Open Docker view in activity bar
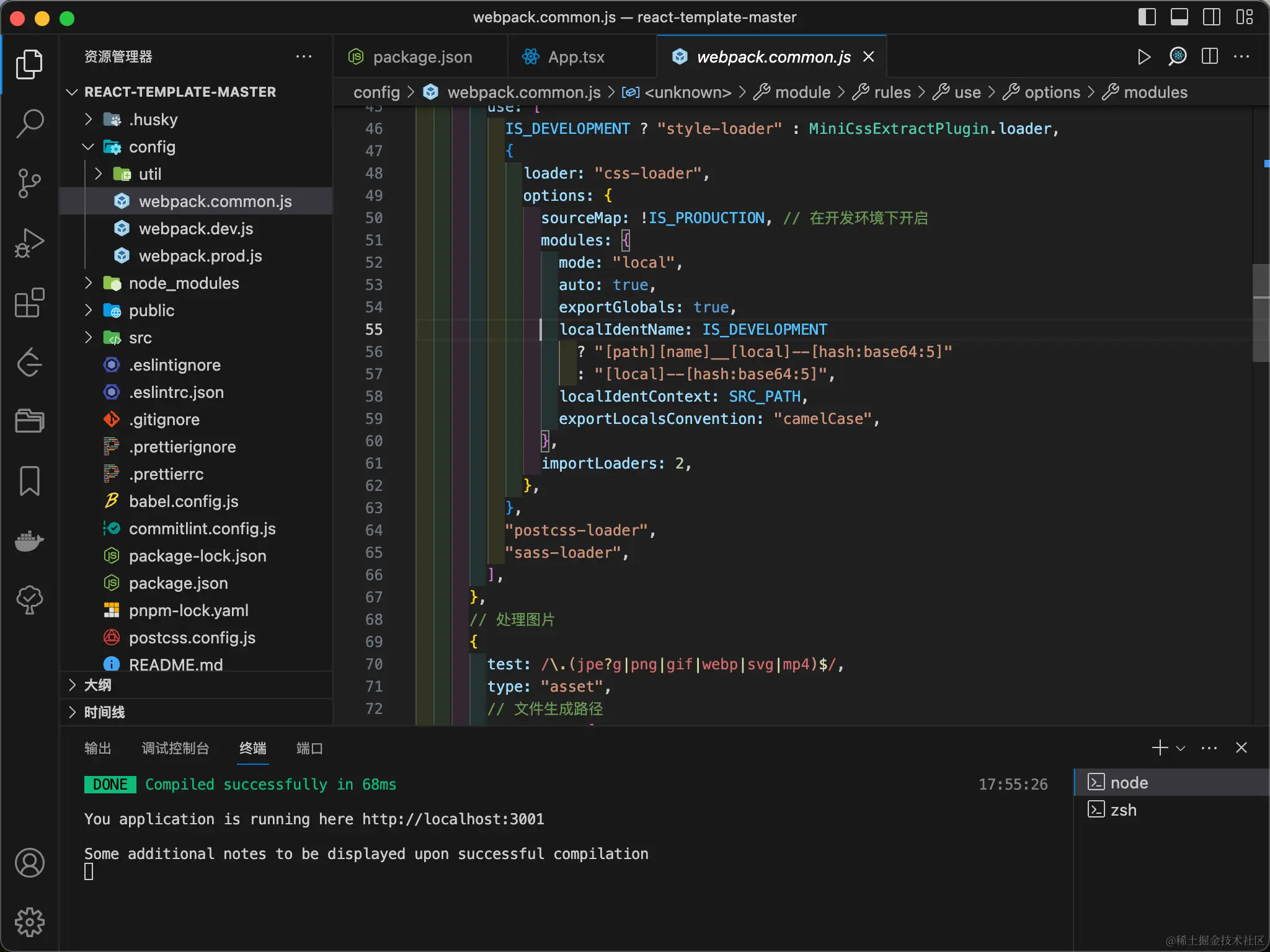 coord(29,541)
